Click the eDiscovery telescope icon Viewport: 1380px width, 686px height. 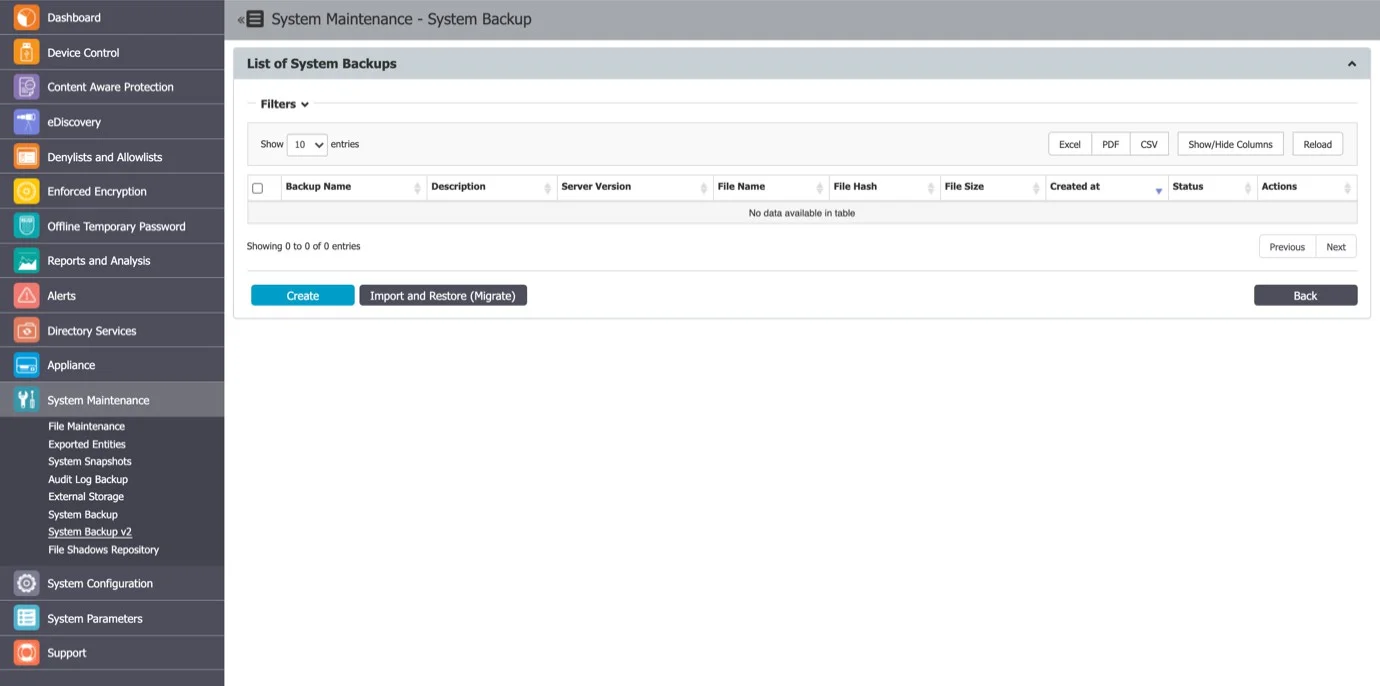pos(27,122)
